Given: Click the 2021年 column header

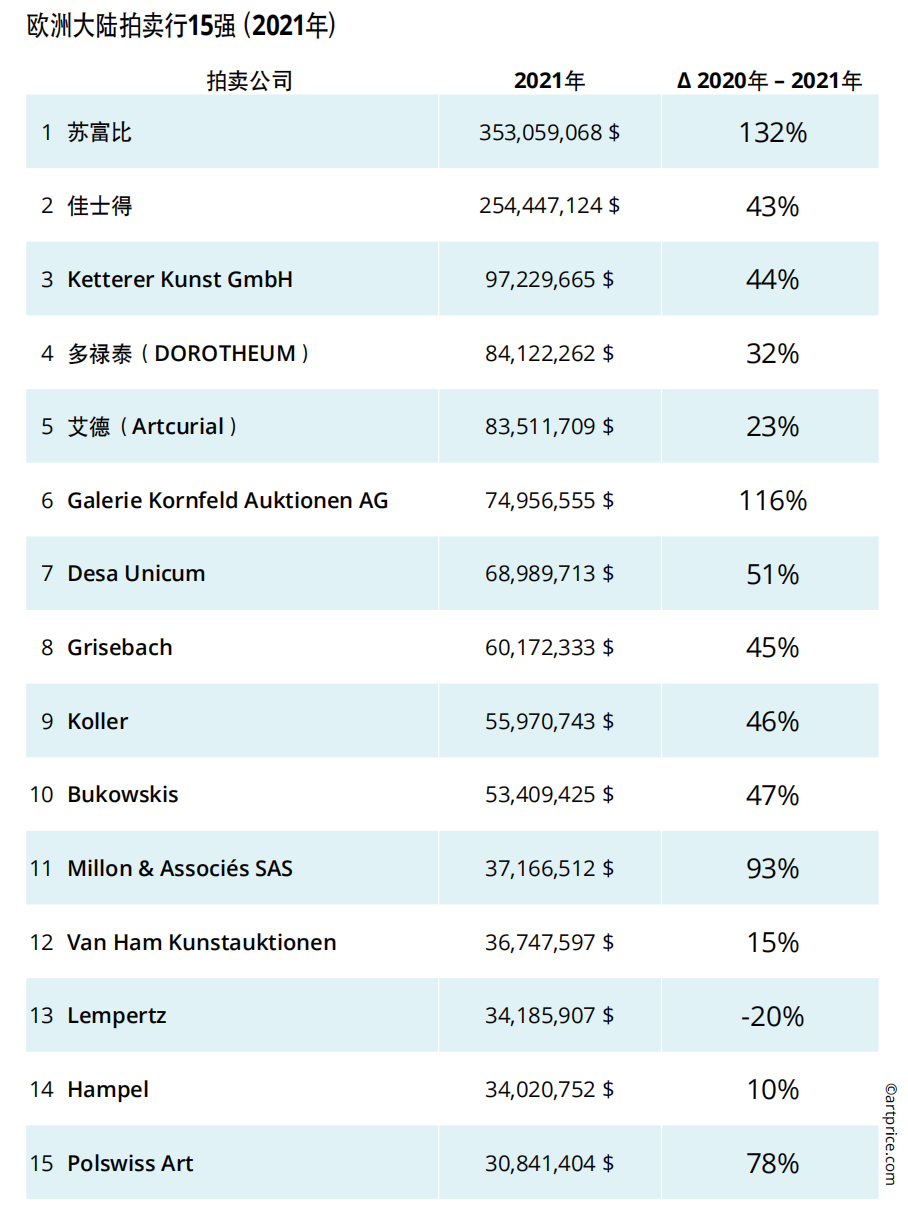Looking at the screenshot, I should point(549,81).
